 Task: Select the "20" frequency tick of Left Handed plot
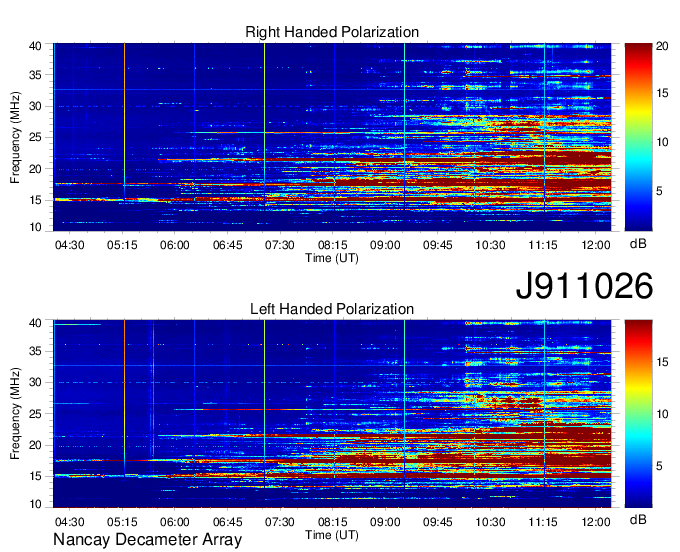click(35, 445)
